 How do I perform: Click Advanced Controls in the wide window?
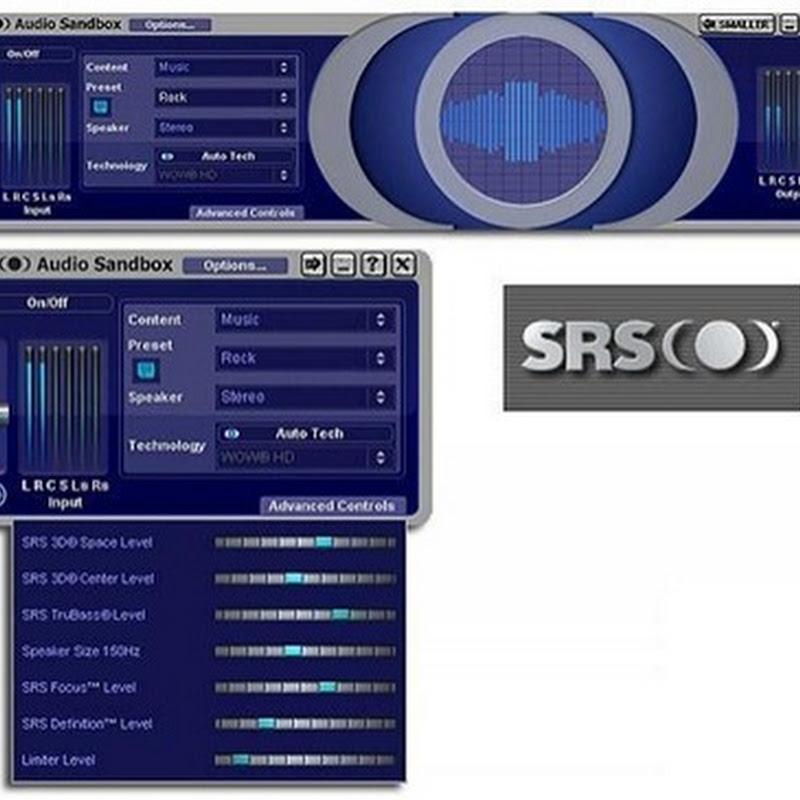click(246, 213)
